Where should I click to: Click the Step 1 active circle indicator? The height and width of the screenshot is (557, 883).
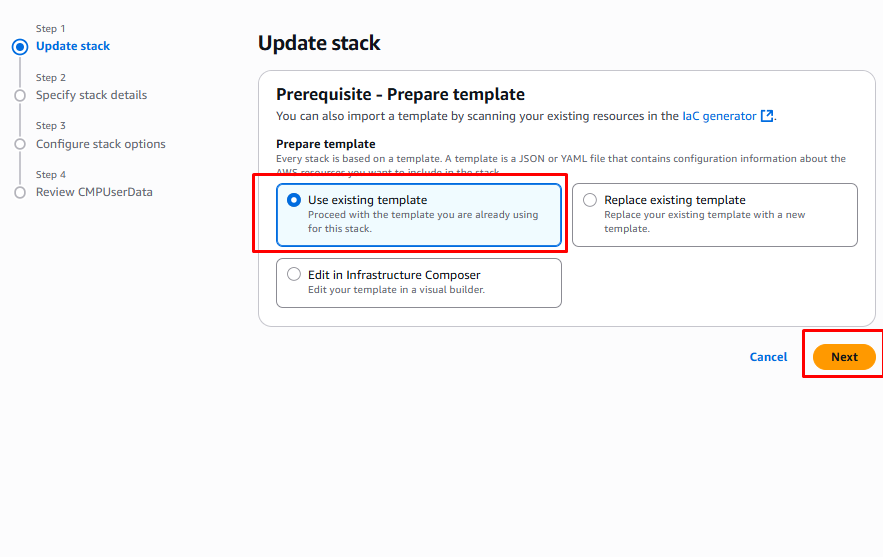pos(20,46)
